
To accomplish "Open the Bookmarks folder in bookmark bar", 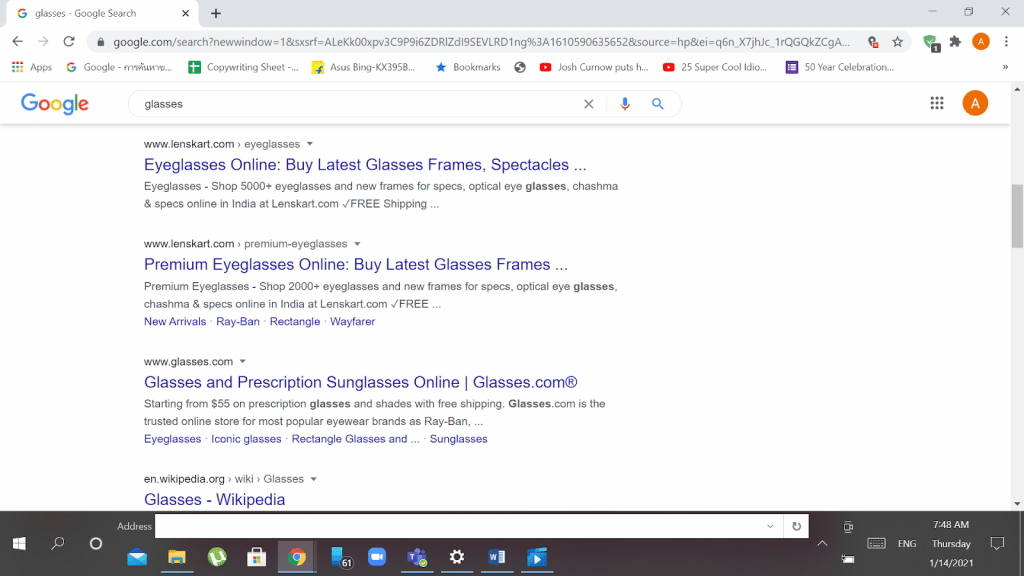I will point(468,67).
